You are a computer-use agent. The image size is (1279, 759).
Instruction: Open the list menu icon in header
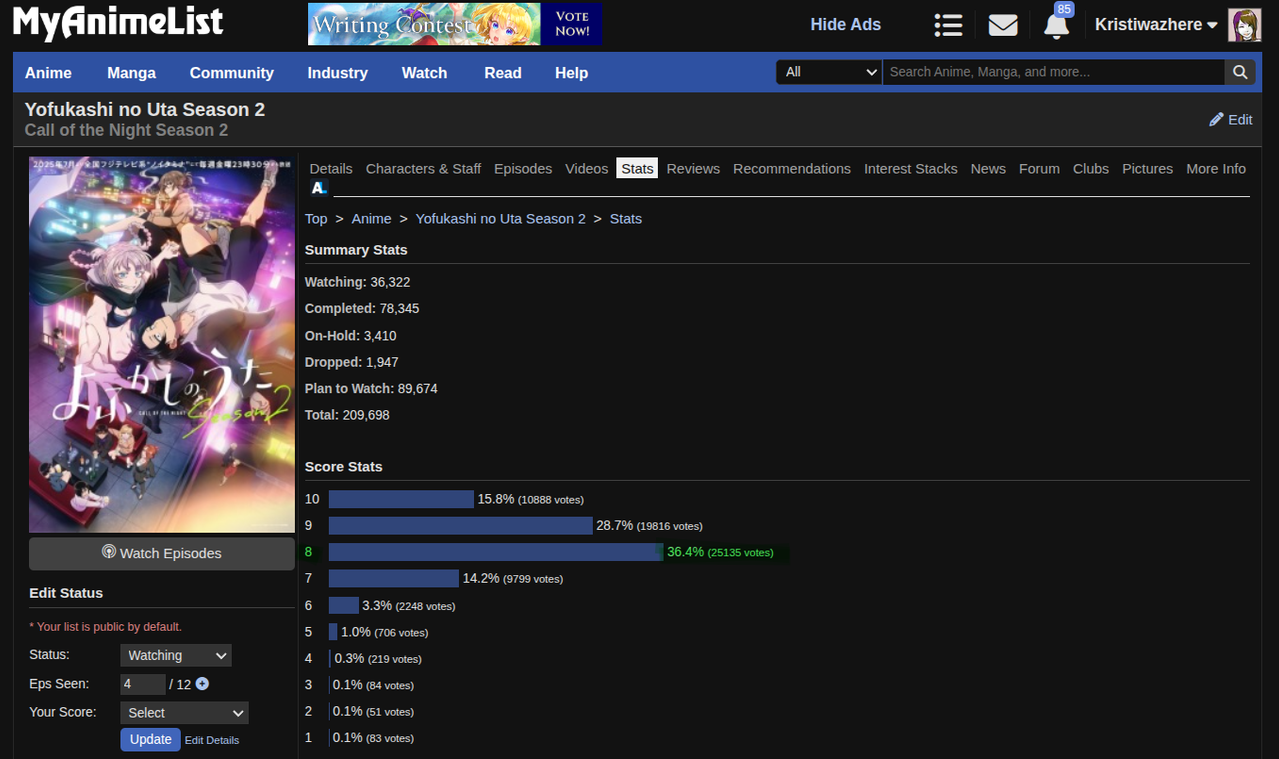(948, 25)
